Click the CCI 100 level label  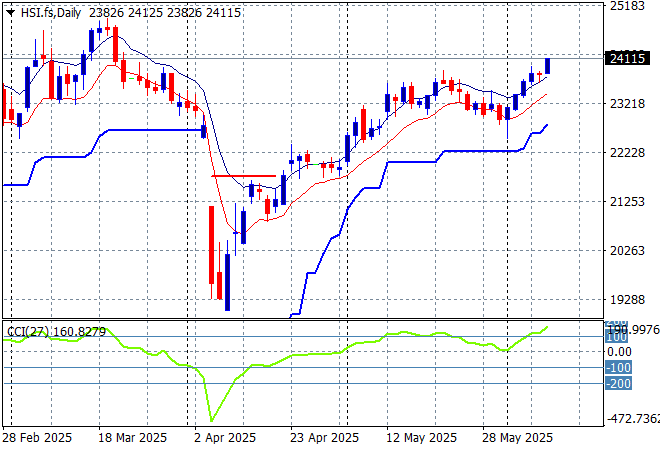(617, 337)
